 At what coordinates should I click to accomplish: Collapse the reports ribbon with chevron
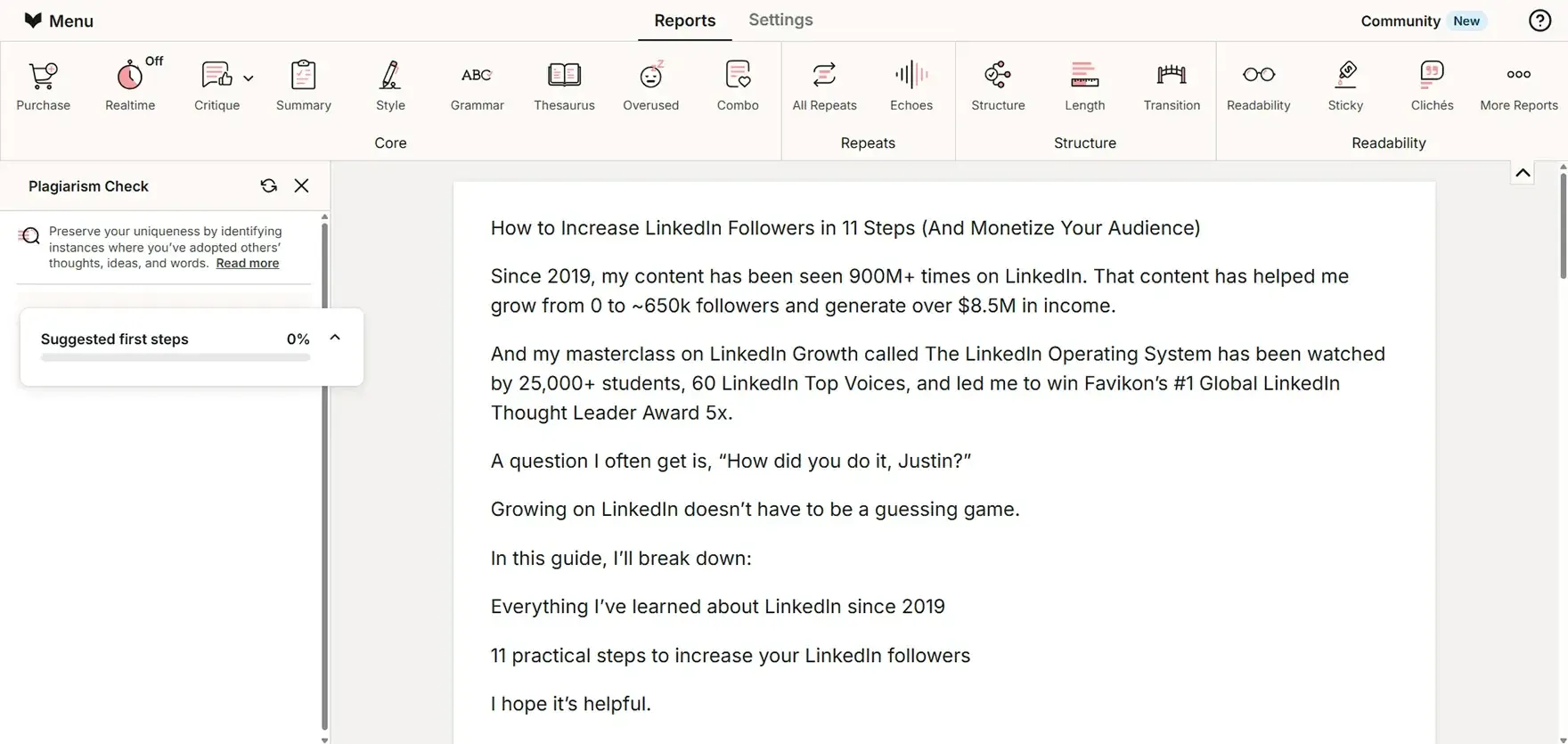tap(1523, 173)
